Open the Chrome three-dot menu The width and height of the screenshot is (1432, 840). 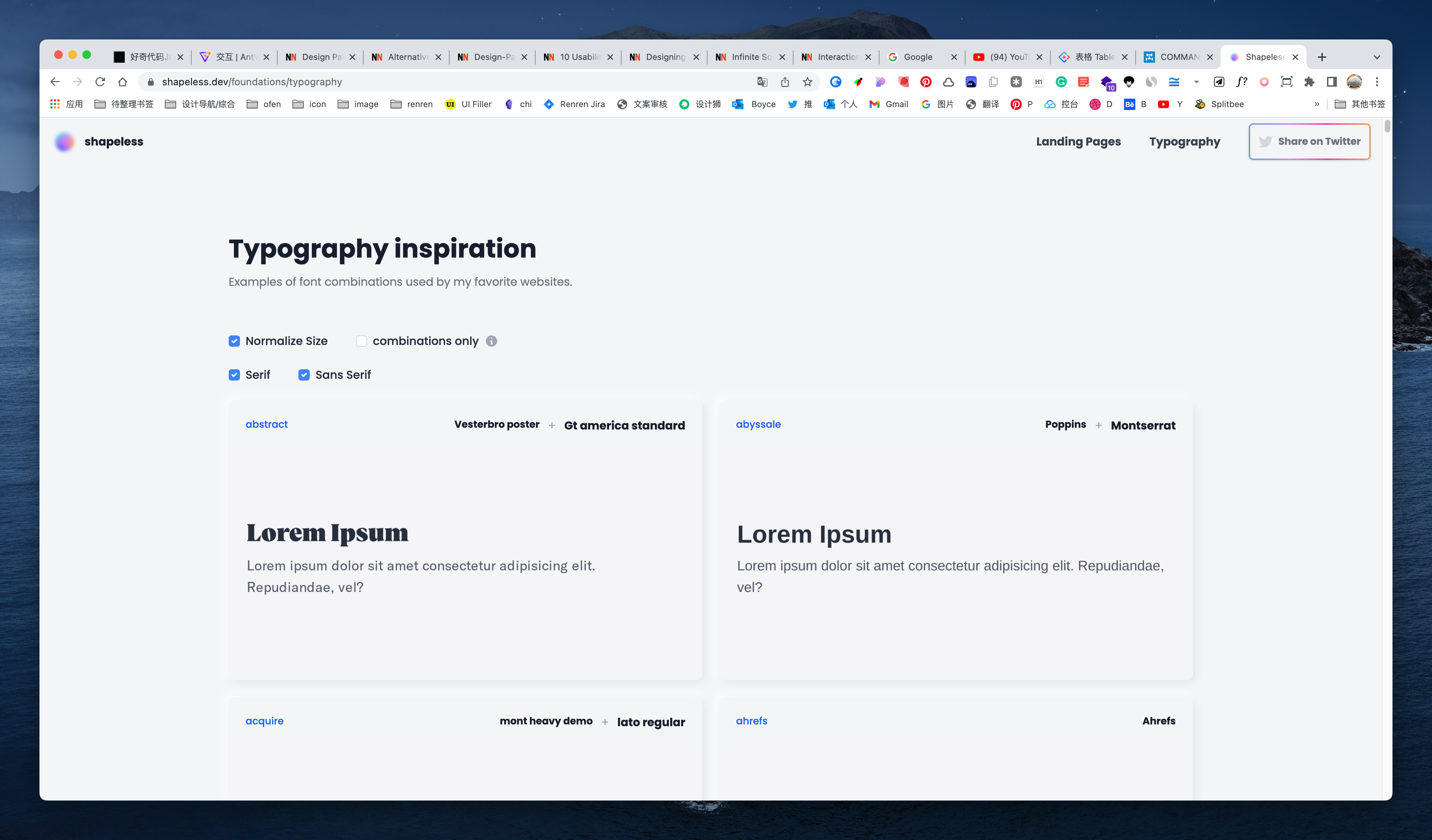click(x=1377, y=82)
